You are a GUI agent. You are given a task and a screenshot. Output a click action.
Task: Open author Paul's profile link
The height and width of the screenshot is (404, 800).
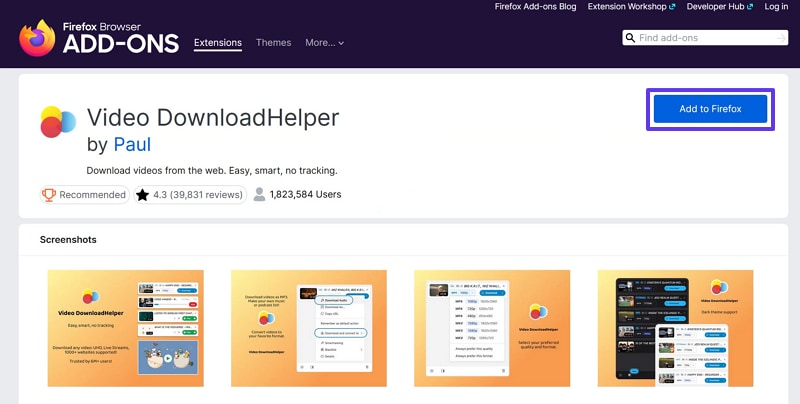(x=132, y=144)
